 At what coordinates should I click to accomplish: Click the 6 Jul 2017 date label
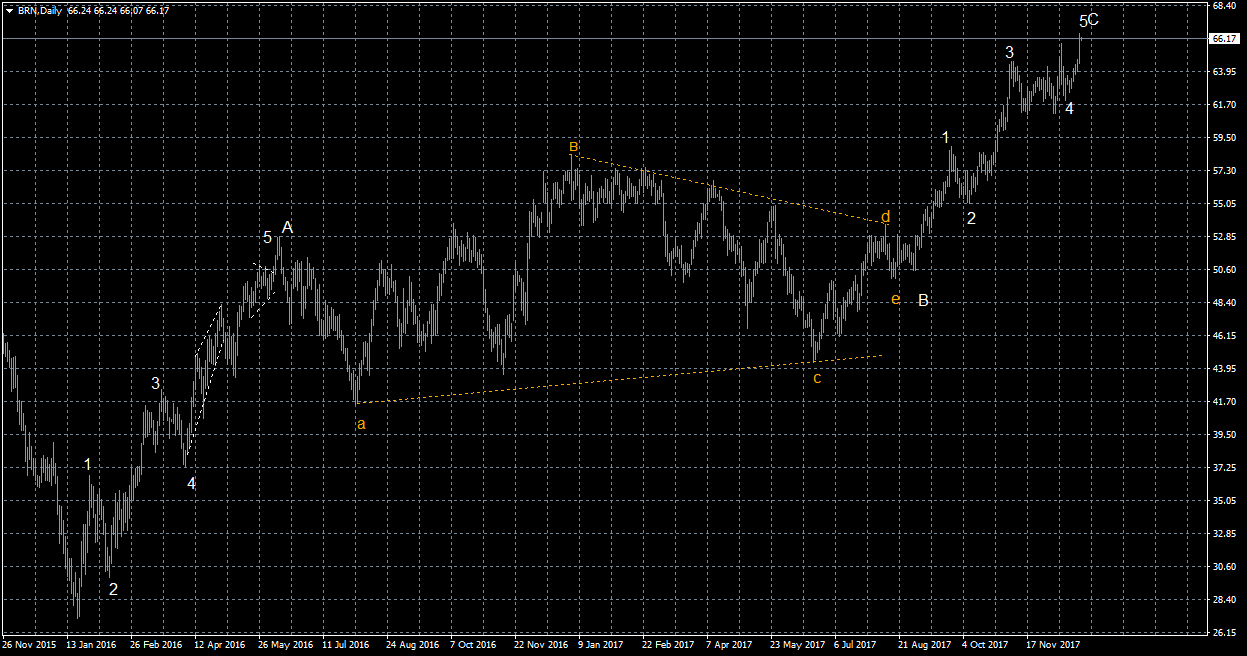[856, 646]
